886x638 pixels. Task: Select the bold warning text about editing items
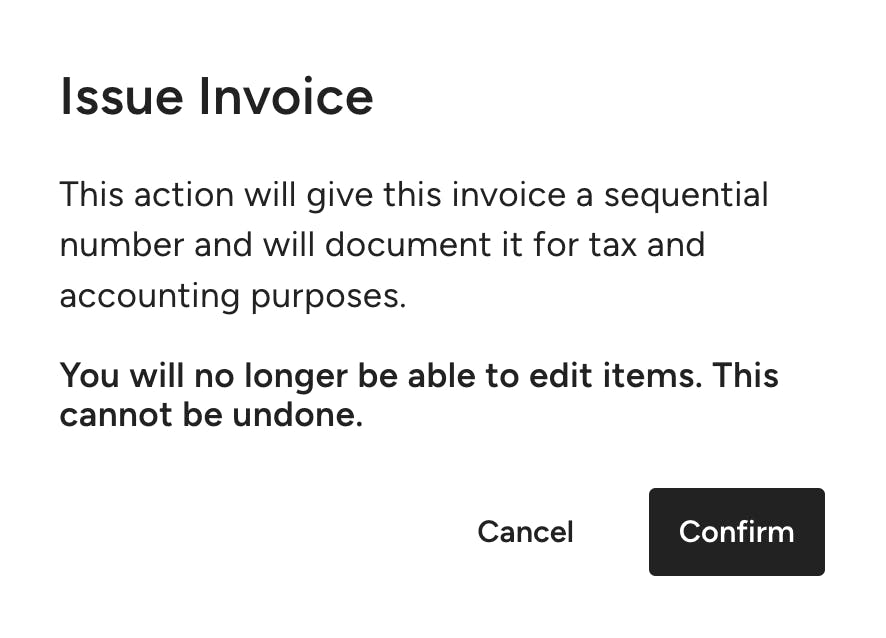[419, 394]
